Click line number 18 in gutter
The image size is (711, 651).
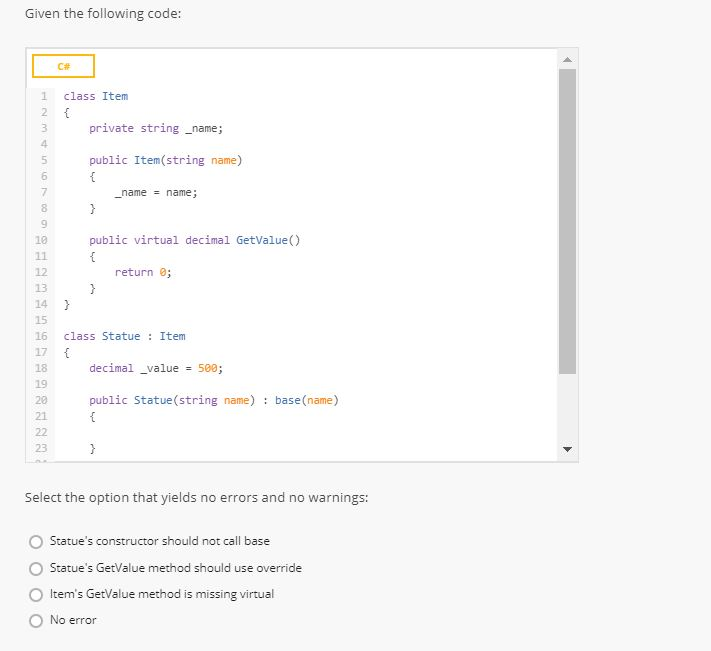pos(41,368)
